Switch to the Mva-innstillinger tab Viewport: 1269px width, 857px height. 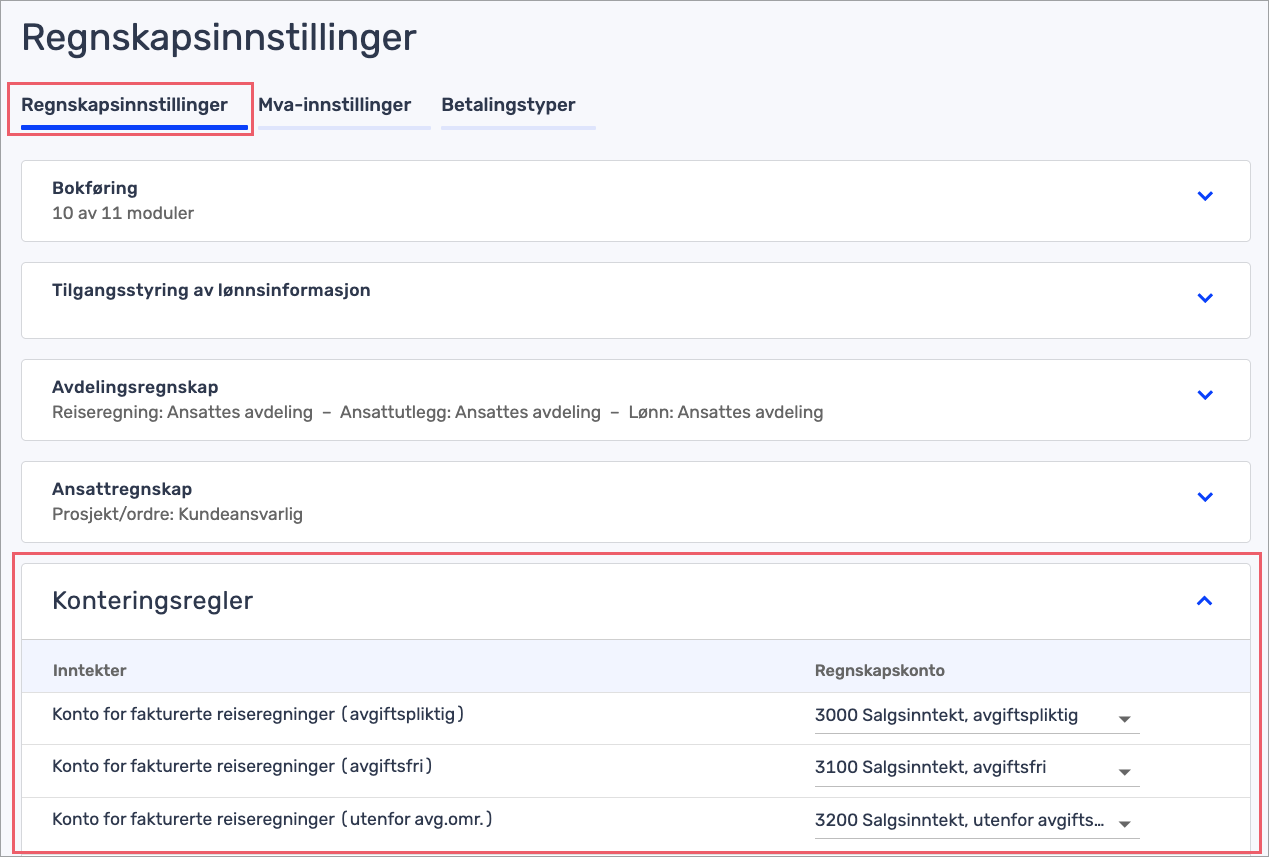[x=335, y=104]
